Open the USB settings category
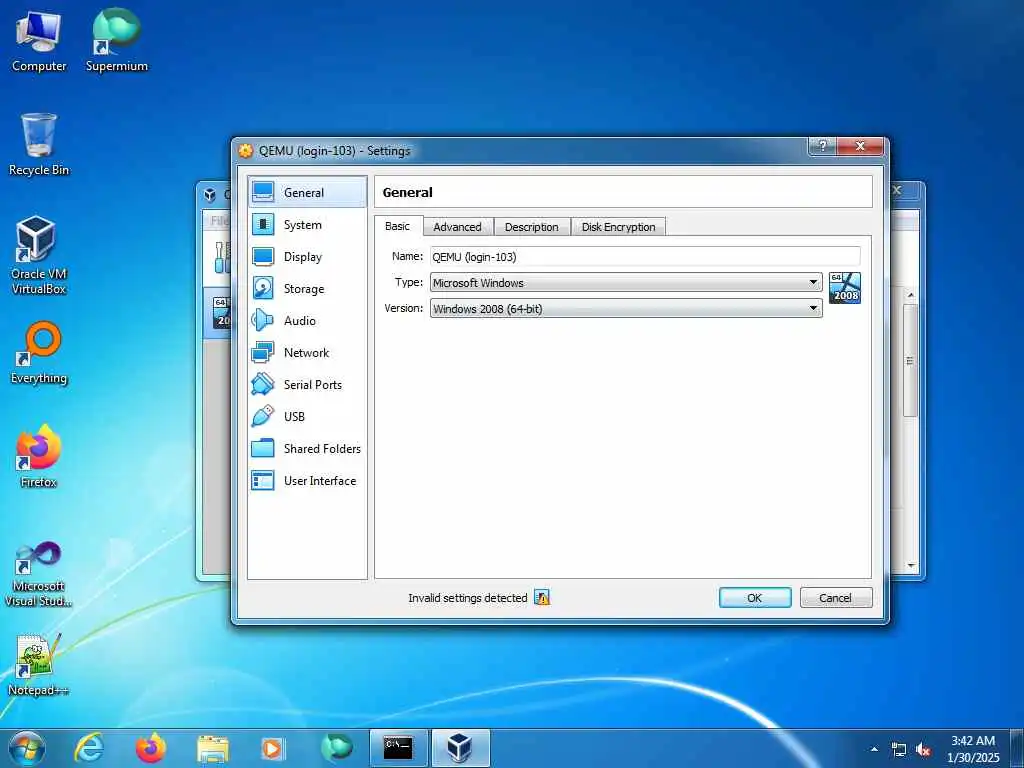 [x=307, y=417]
